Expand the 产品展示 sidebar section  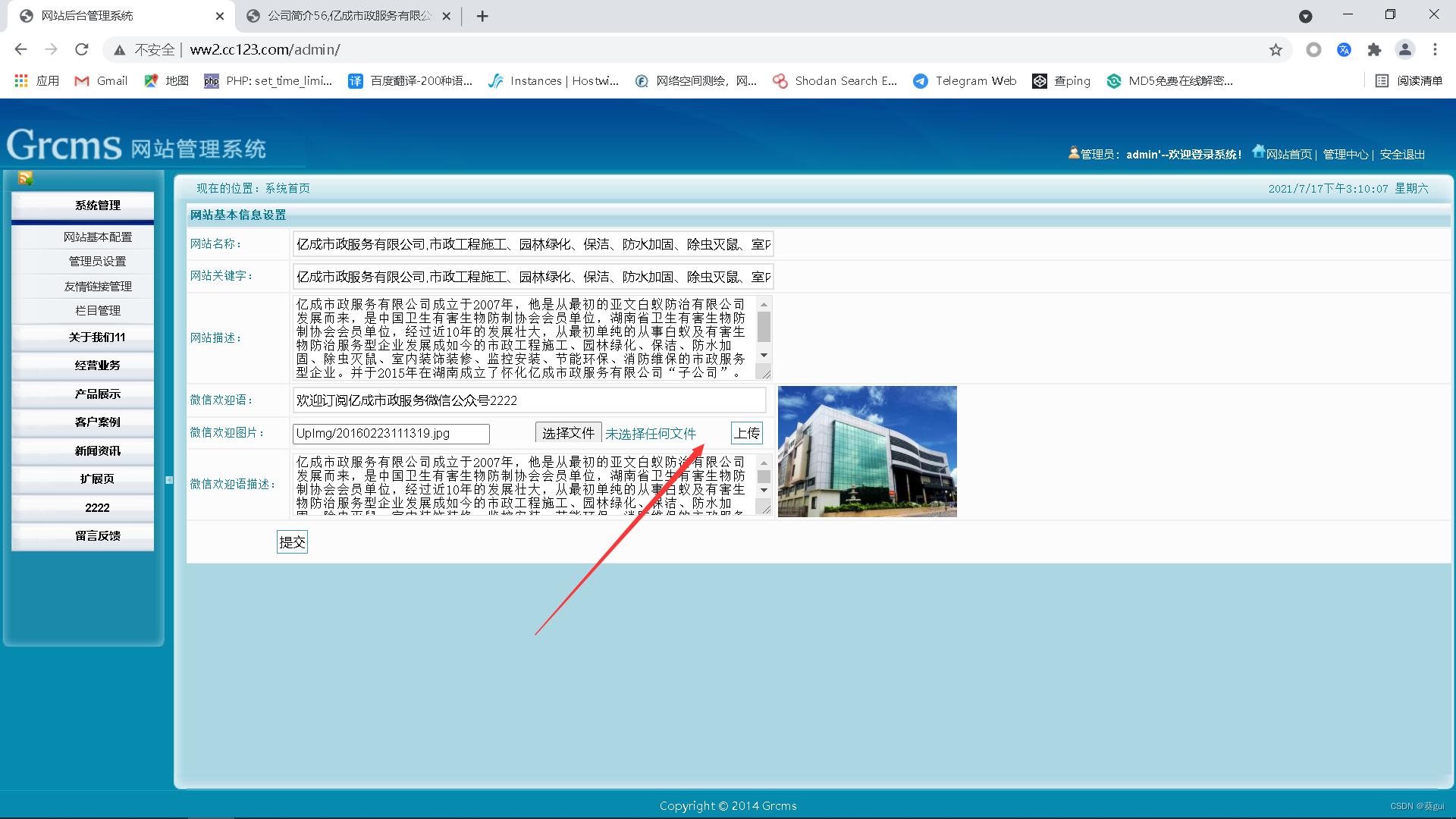pos(83,394)
